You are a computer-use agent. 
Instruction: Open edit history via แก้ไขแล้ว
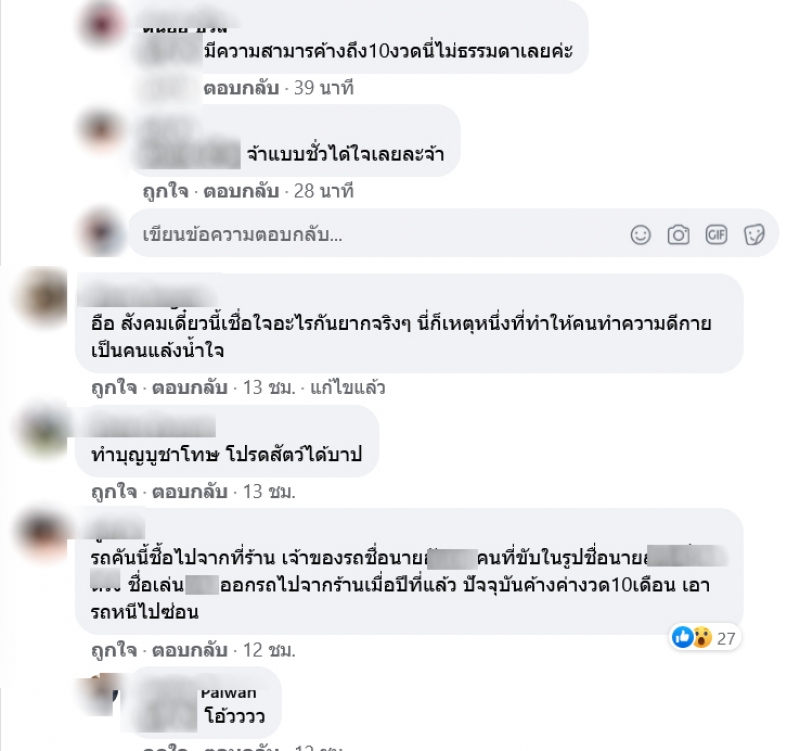point(347,388)
